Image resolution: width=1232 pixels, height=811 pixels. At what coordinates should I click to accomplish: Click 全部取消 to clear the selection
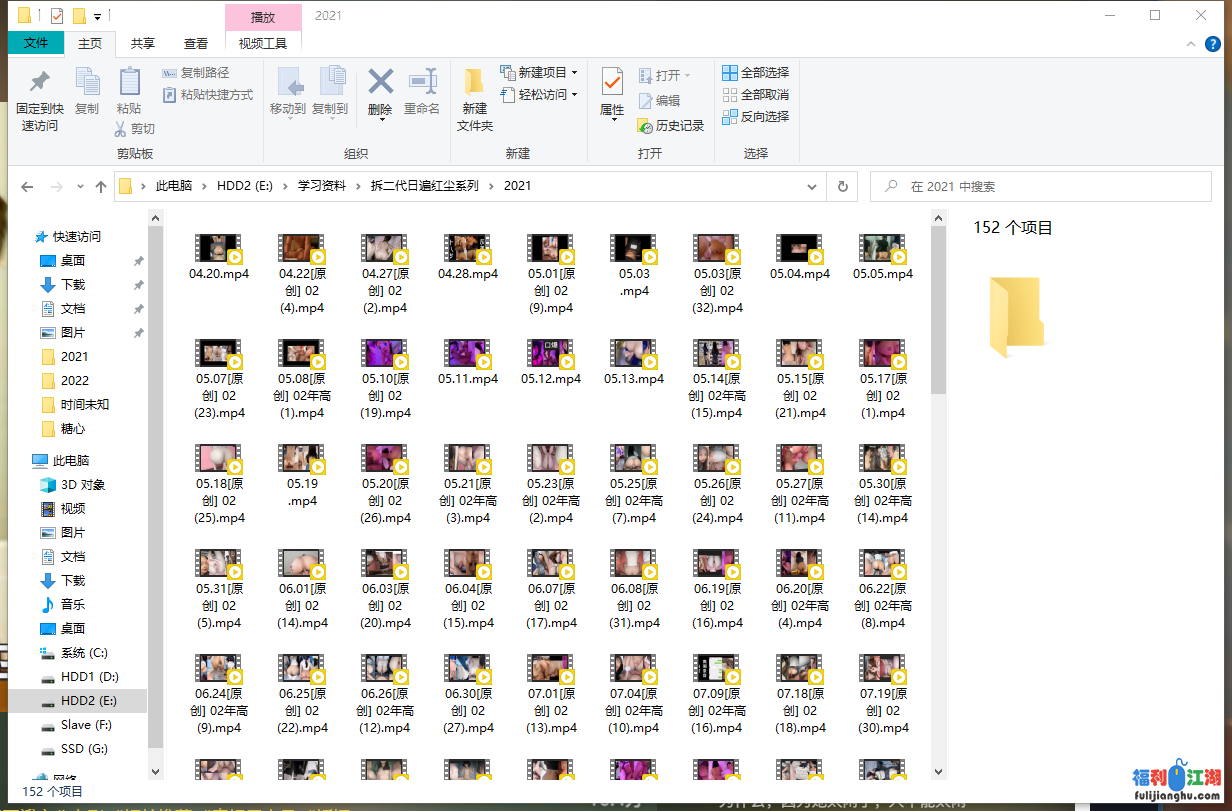(x=755, y=95)
